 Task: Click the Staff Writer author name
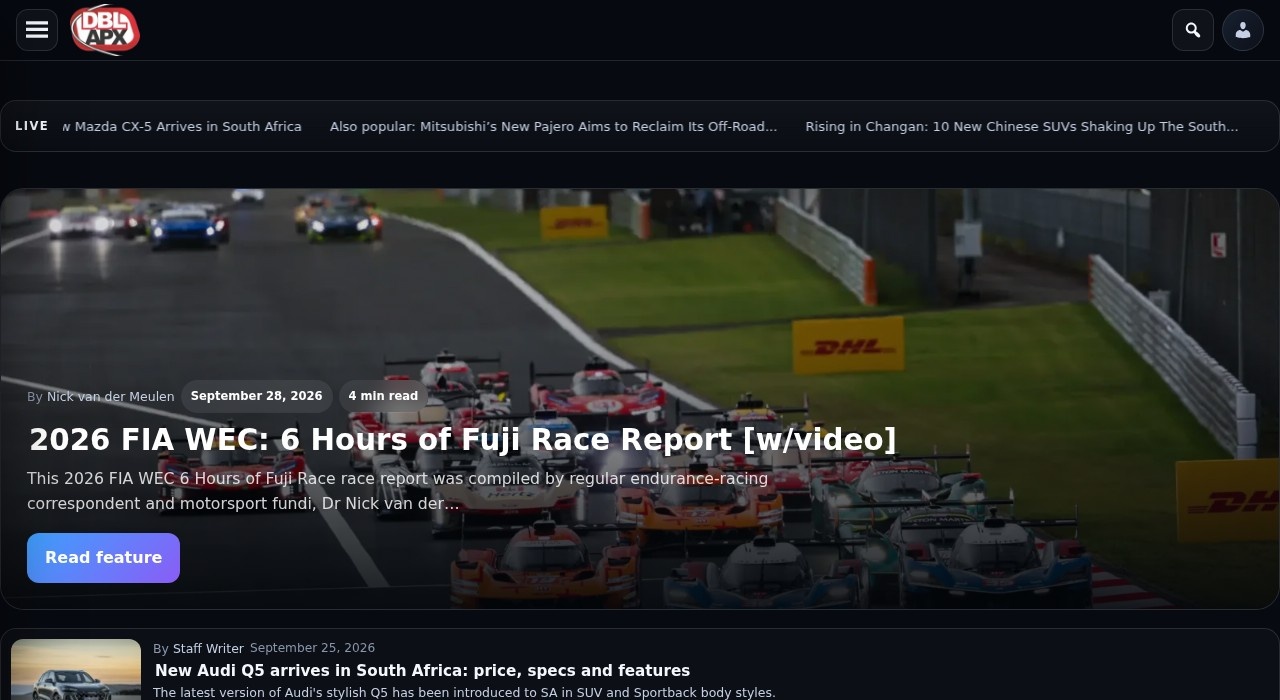point(208,649)
